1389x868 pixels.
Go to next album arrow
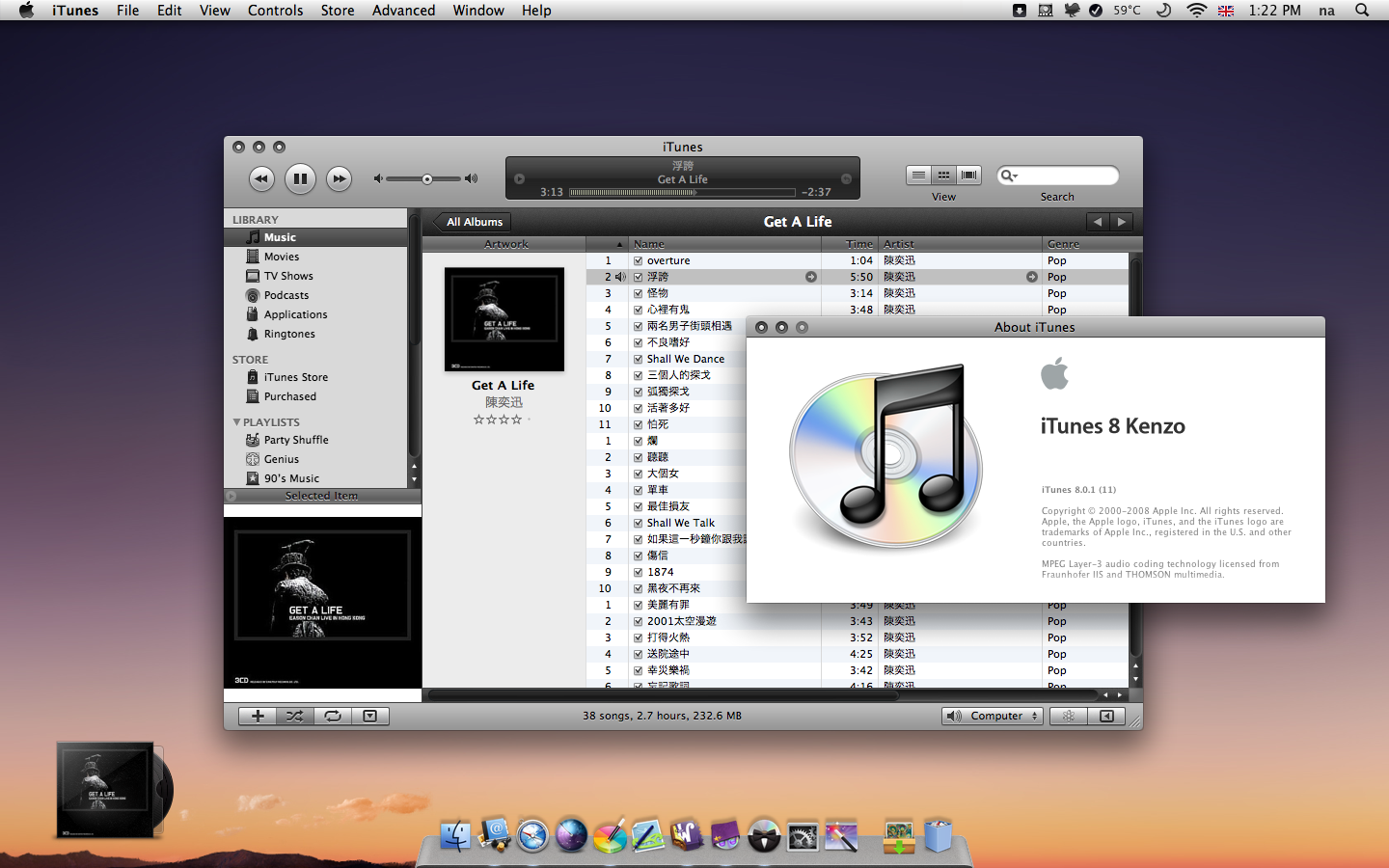tap(1122, 222)
